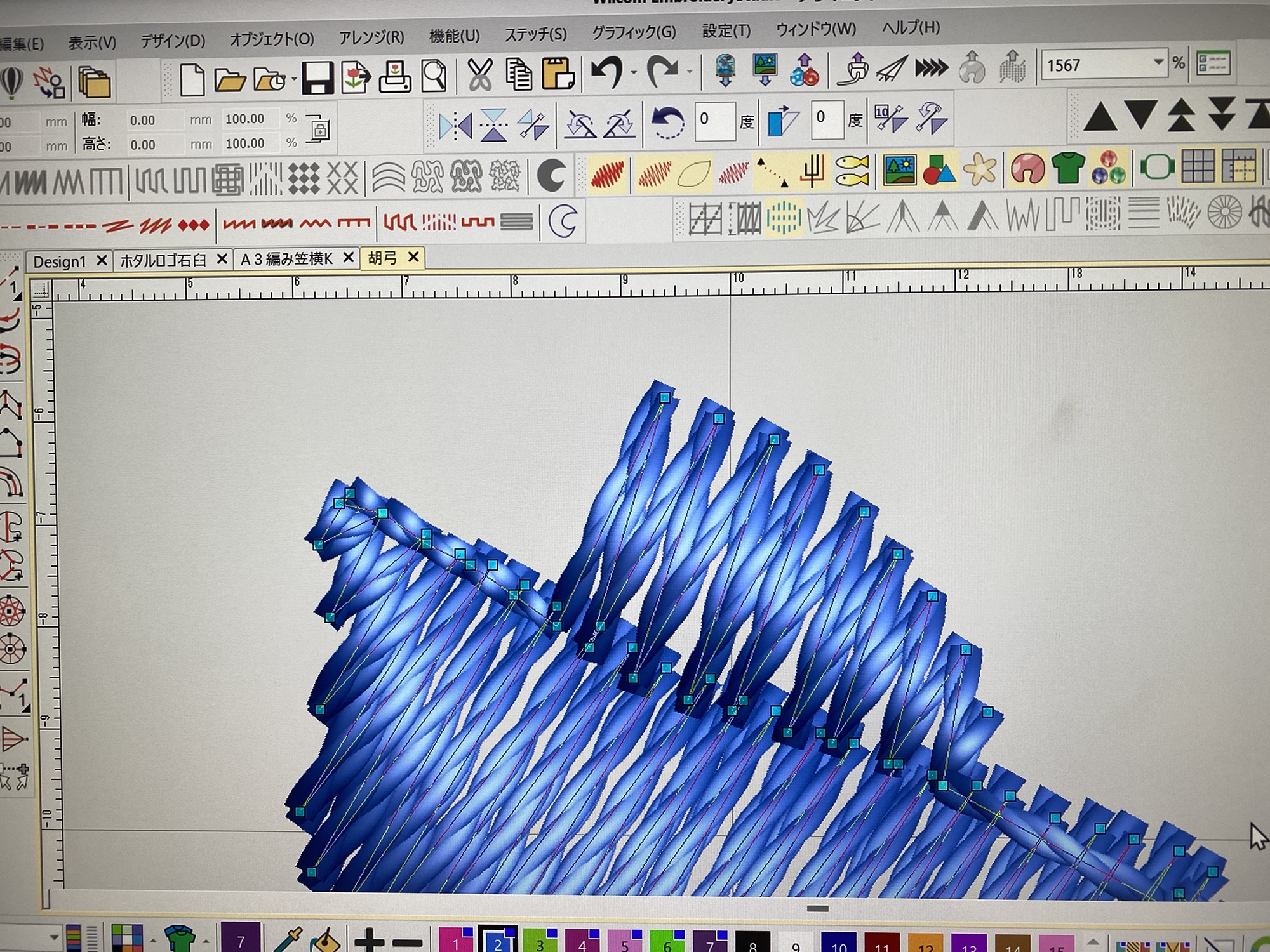This screenshot has width=1270, height=952.
Task: Click the Undo arrow icon
Action: point(606,72)
